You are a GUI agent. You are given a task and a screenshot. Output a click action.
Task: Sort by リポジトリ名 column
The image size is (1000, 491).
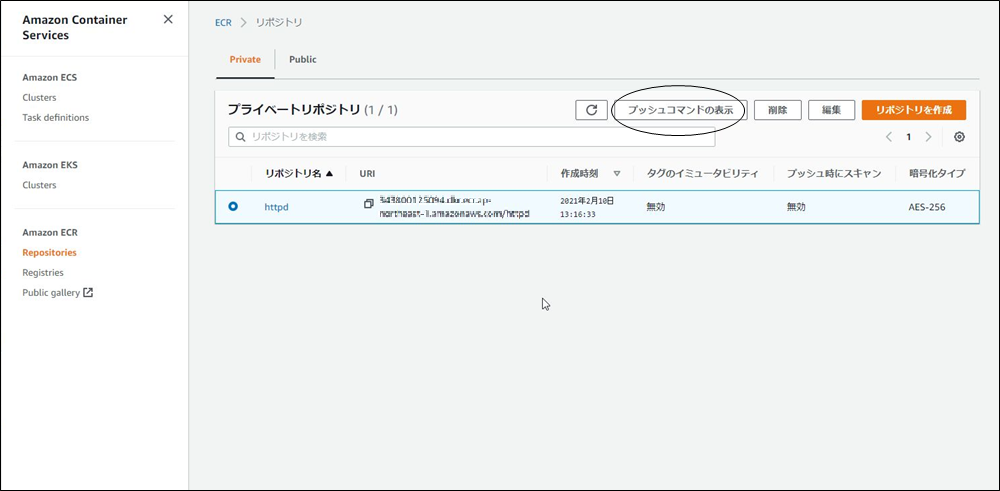click(x=299, y=173)
